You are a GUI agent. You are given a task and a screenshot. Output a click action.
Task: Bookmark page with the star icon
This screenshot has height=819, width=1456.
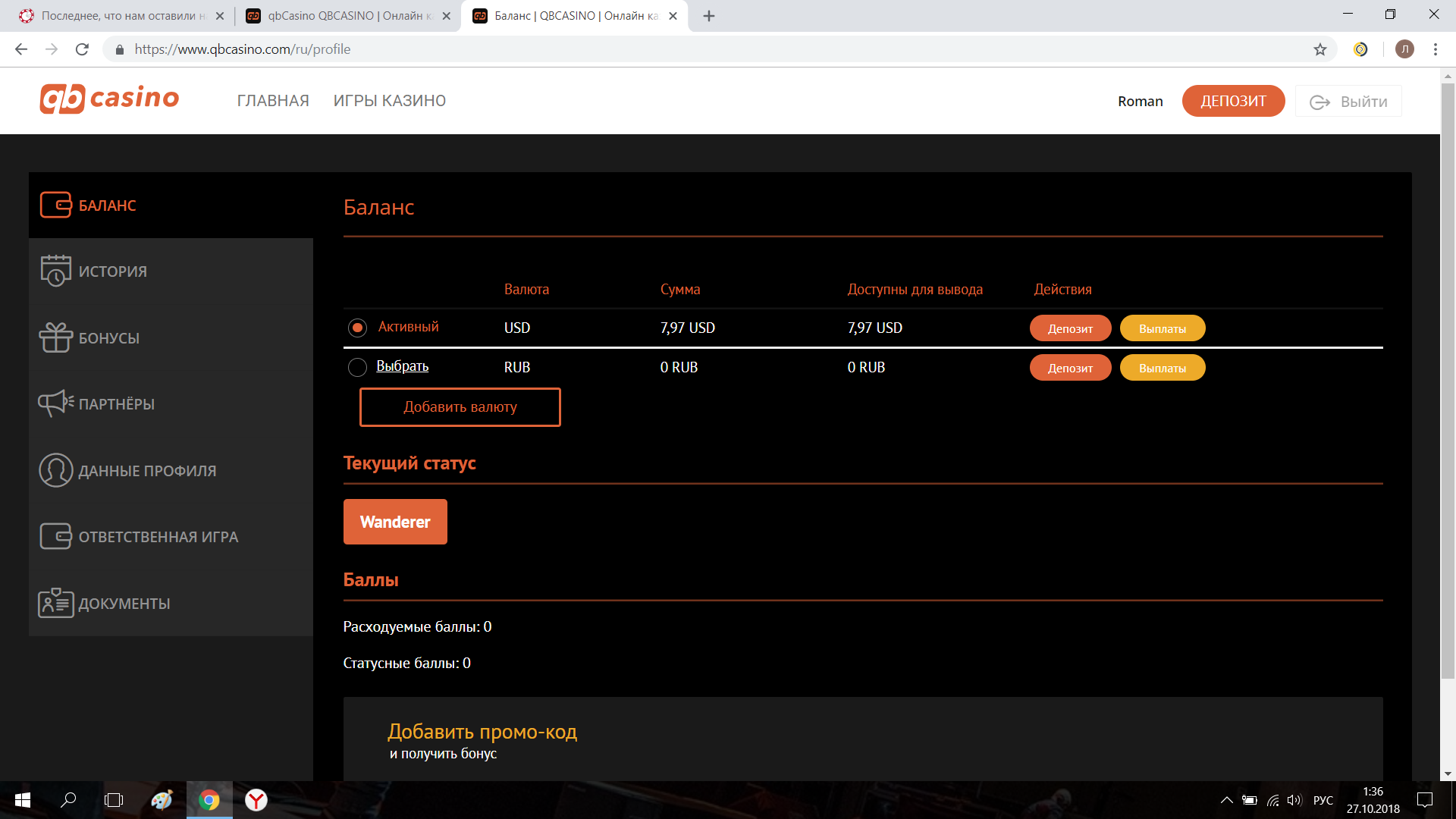click(x=1320, y=49)
